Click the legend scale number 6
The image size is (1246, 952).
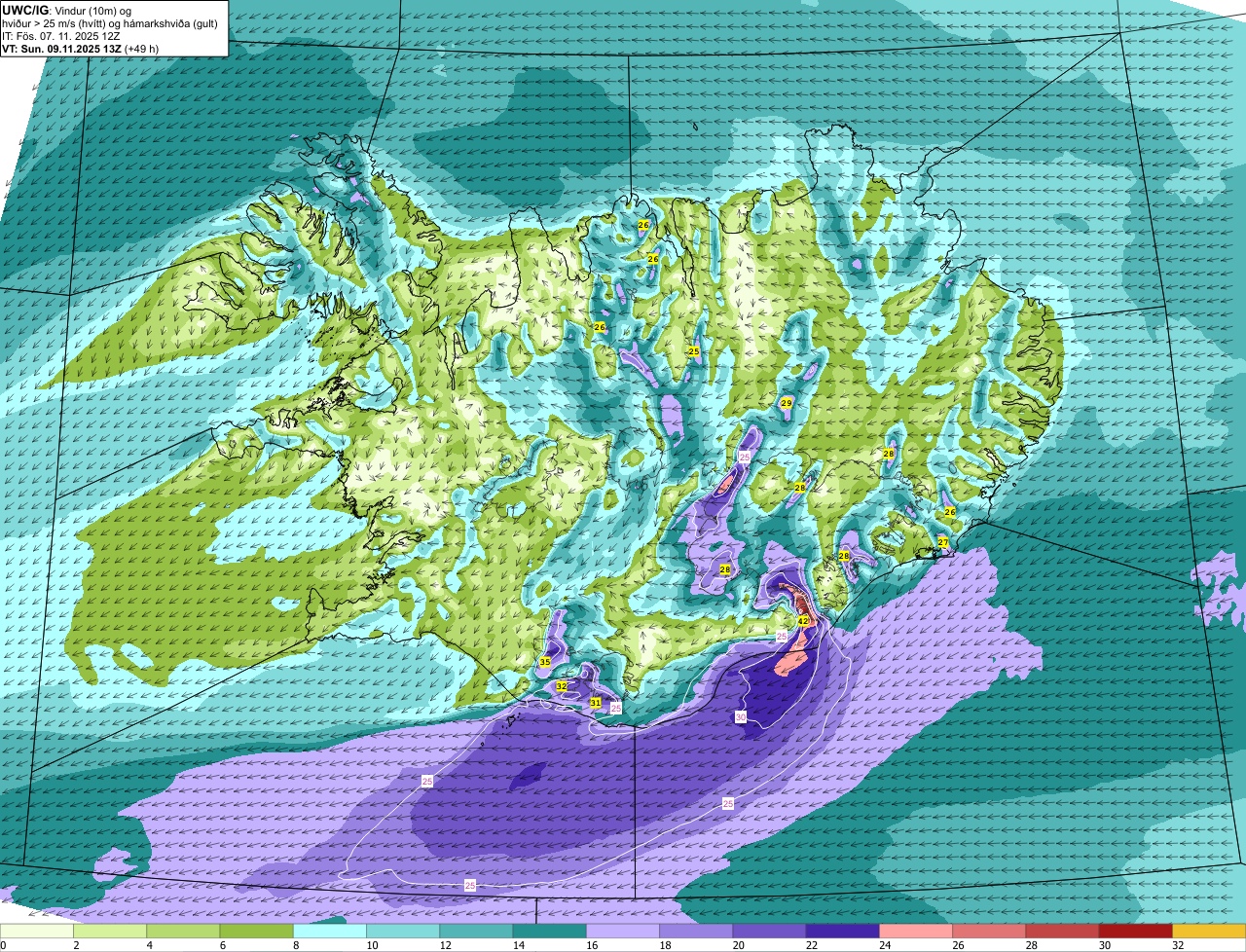tap(221, 945)
